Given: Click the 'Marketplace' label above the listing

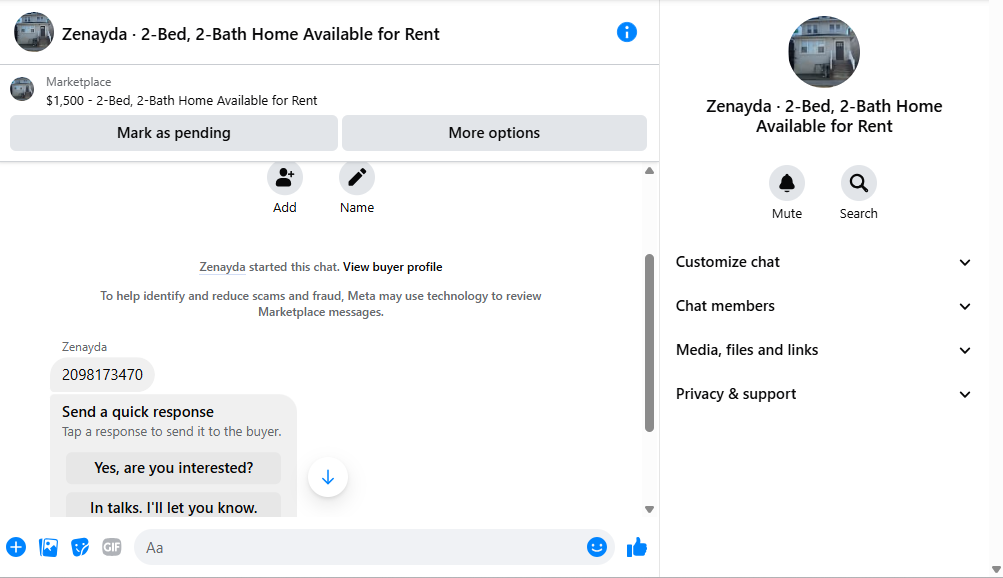Looking at the screenshot, I should (x=79, y=82).
